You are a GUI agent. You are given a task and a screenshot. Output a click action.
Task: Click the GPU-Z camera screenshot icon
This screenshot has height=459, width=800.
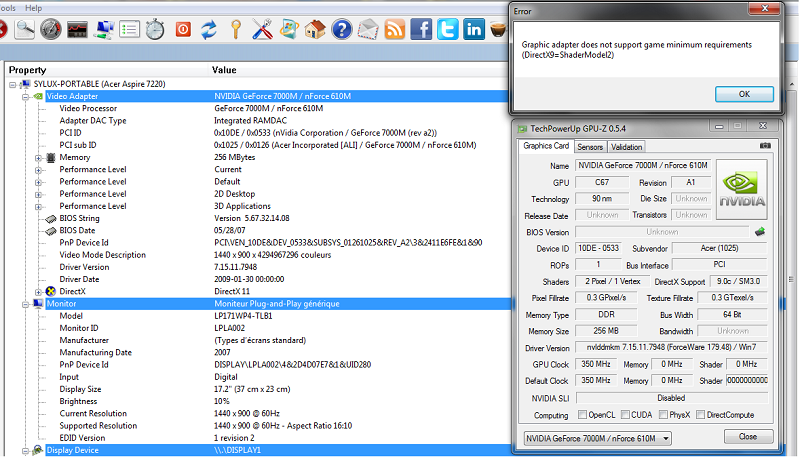[x=765, y=146]
